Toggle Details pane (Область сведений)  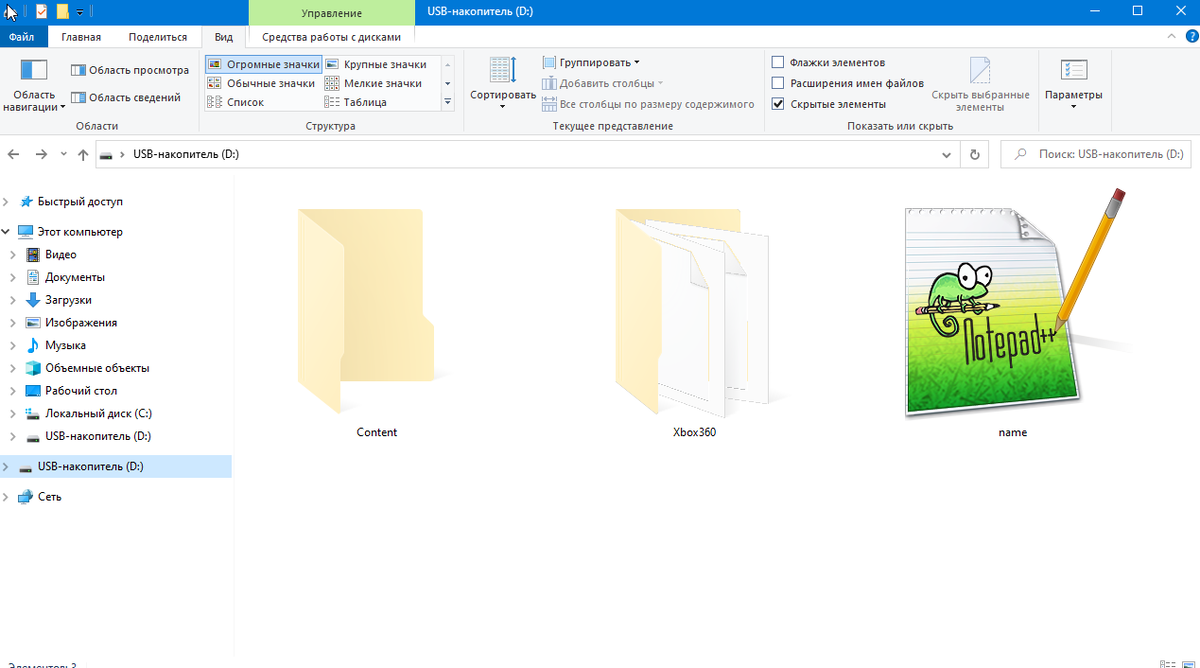(126, 97)
